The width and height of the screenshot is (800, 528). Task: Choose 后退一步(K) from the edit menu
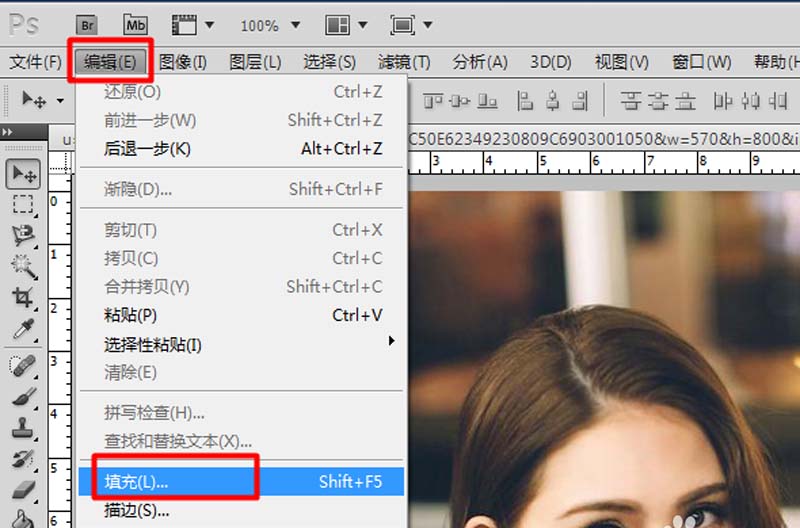tap(242, 149)
